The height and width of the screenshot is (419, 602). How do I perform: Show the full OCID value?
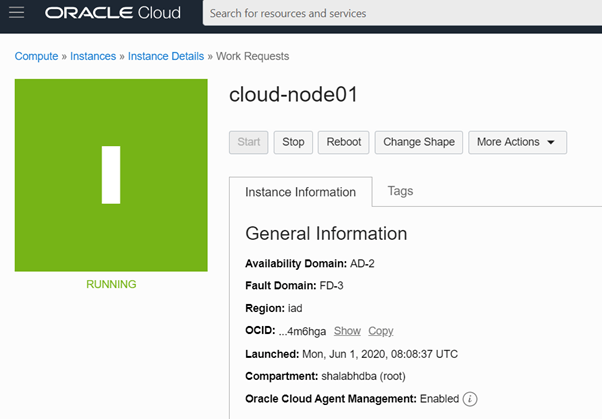(x=347, y=331)
